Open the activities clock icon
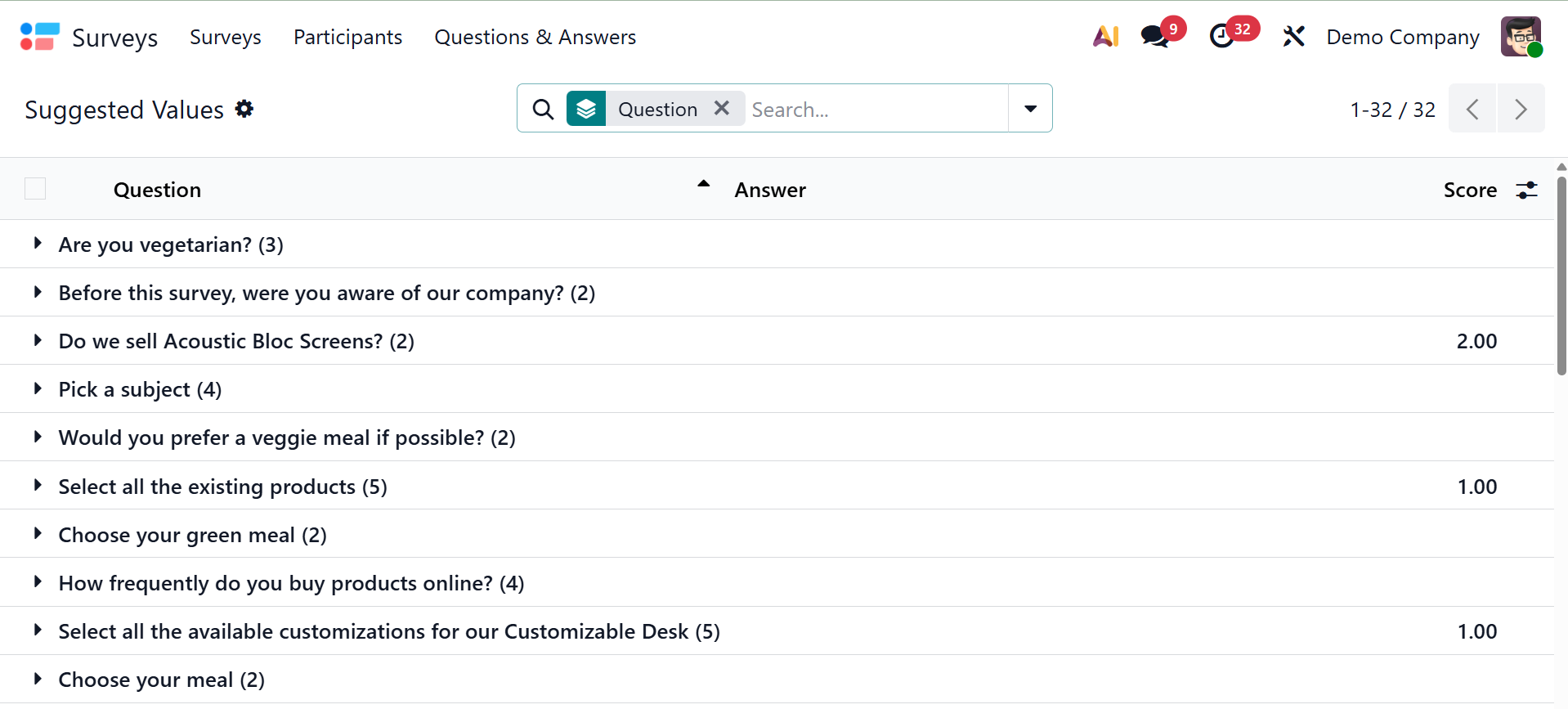This screenshot has width=1568, height=709. 1221,37
